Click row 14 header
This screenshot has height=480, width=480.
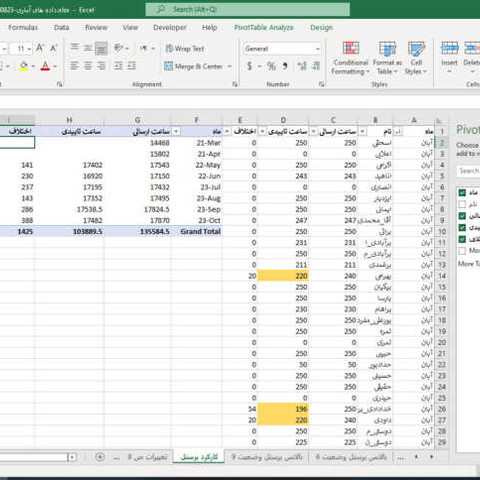[x=442, y=276]
